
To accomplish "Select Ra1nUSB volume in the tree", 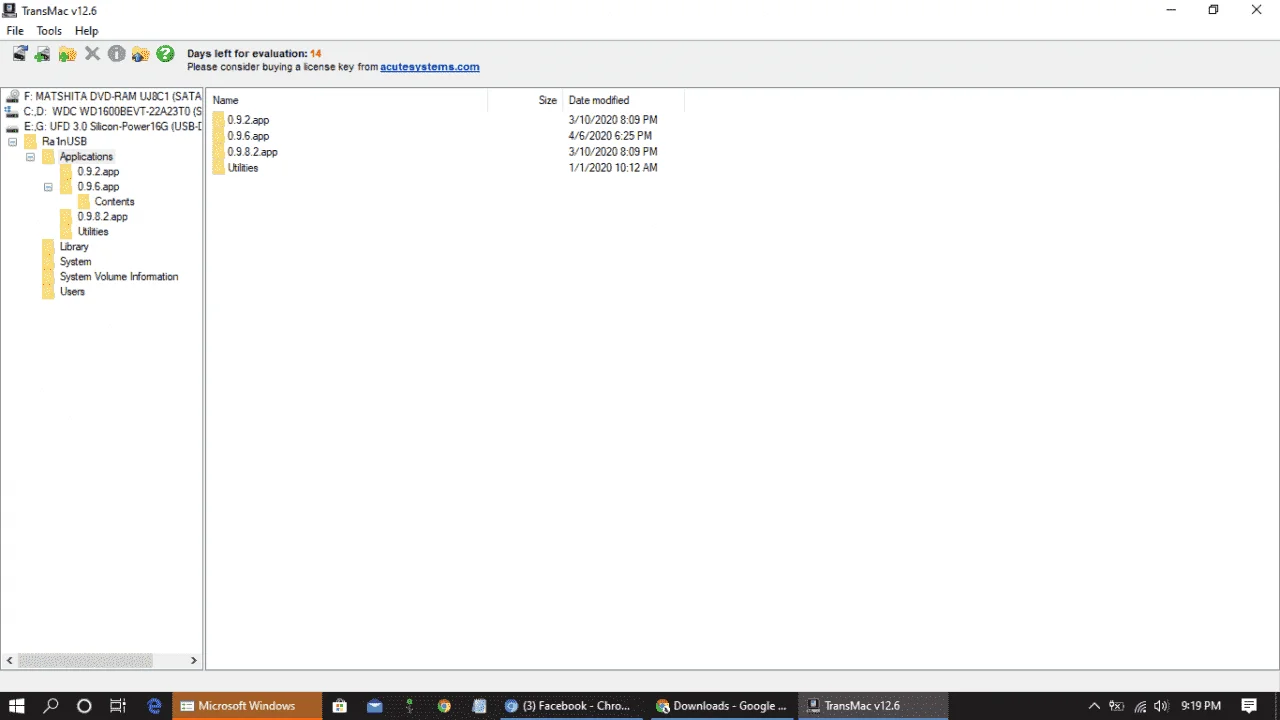I will coord(64,141).
